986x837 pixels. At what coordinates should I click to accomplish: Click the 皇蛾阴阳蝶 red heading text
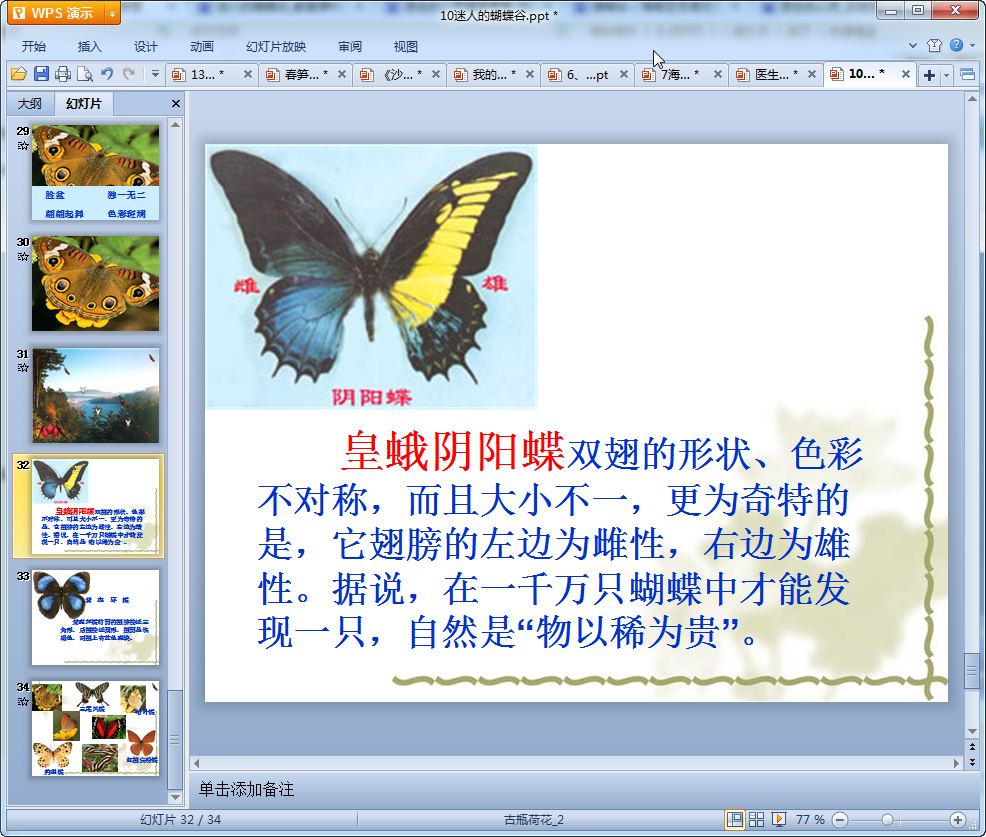point(453,451)
